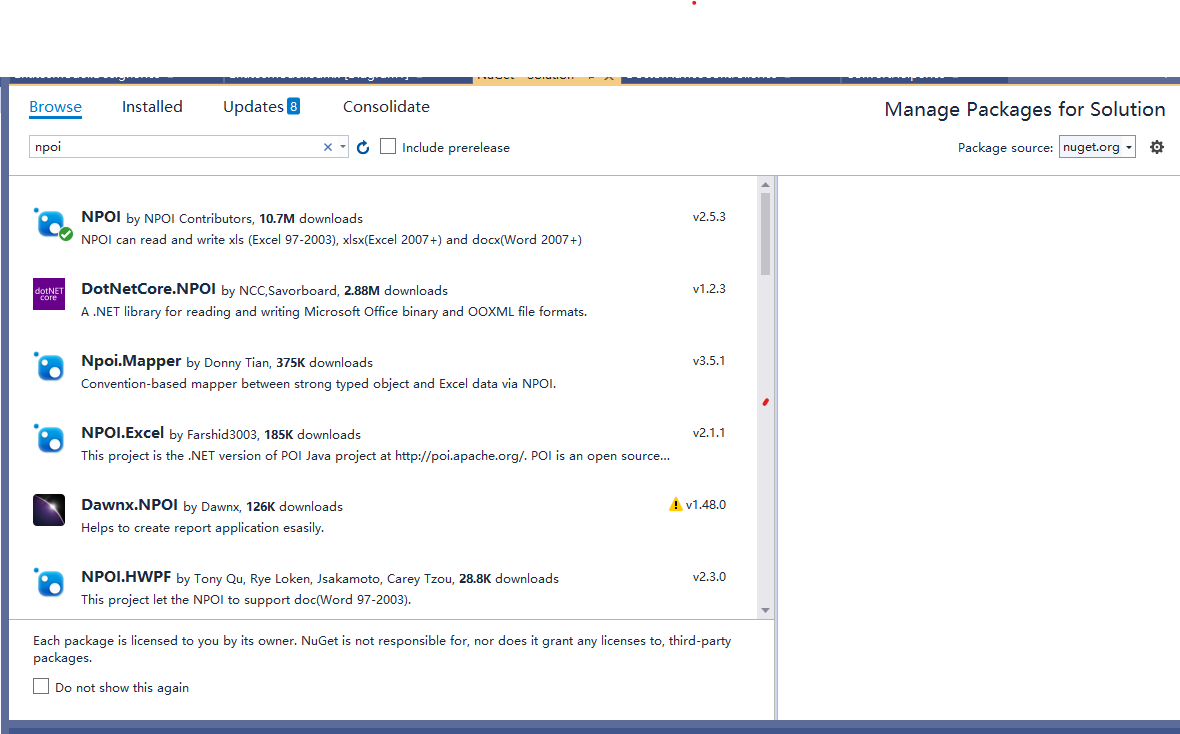This screenshot has width=1180, height=734.
Task: Refresh the package search results
Action: [363, 148]
